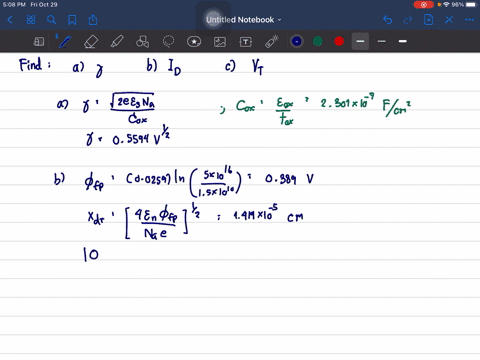Viewport: 480px width, 360px height.
Task: Select the Image insert tool
Action: pyautogui.click(x=220, y=42)
